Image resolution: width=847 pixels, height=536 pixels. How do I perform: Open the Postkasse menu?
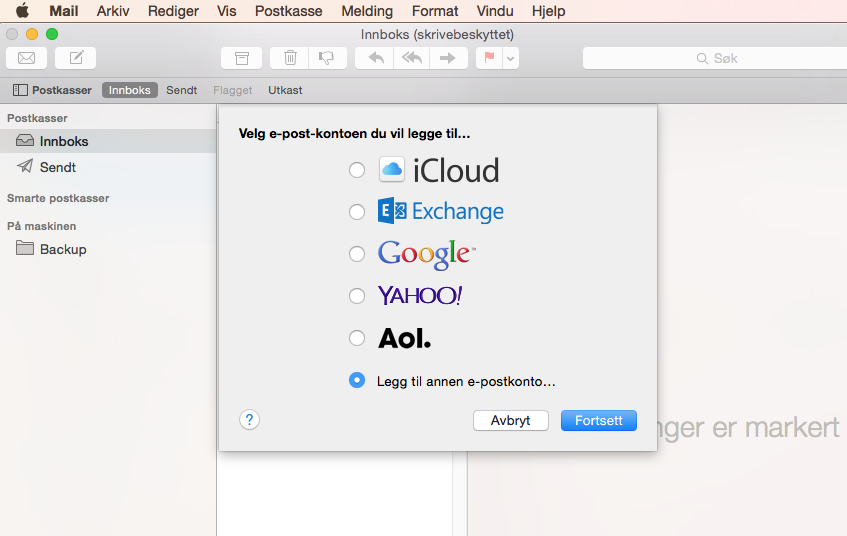click(288, 11)
